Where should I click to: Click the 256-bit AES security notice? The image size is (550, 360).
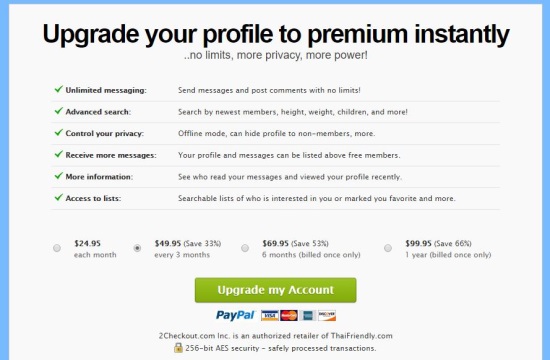[x=280, y=348]
